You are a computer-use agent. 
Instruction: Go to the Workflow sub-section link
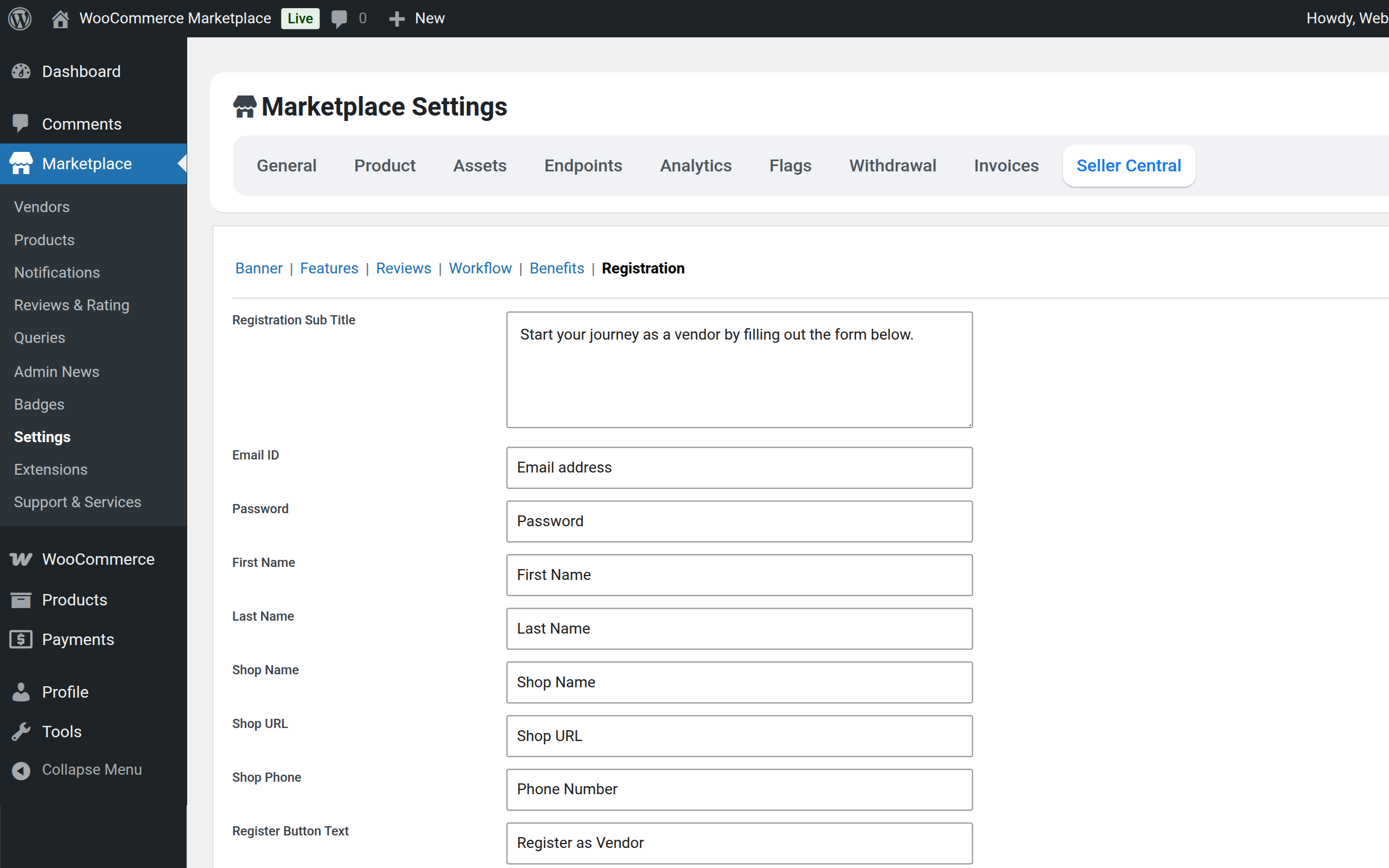pos(480,268)
